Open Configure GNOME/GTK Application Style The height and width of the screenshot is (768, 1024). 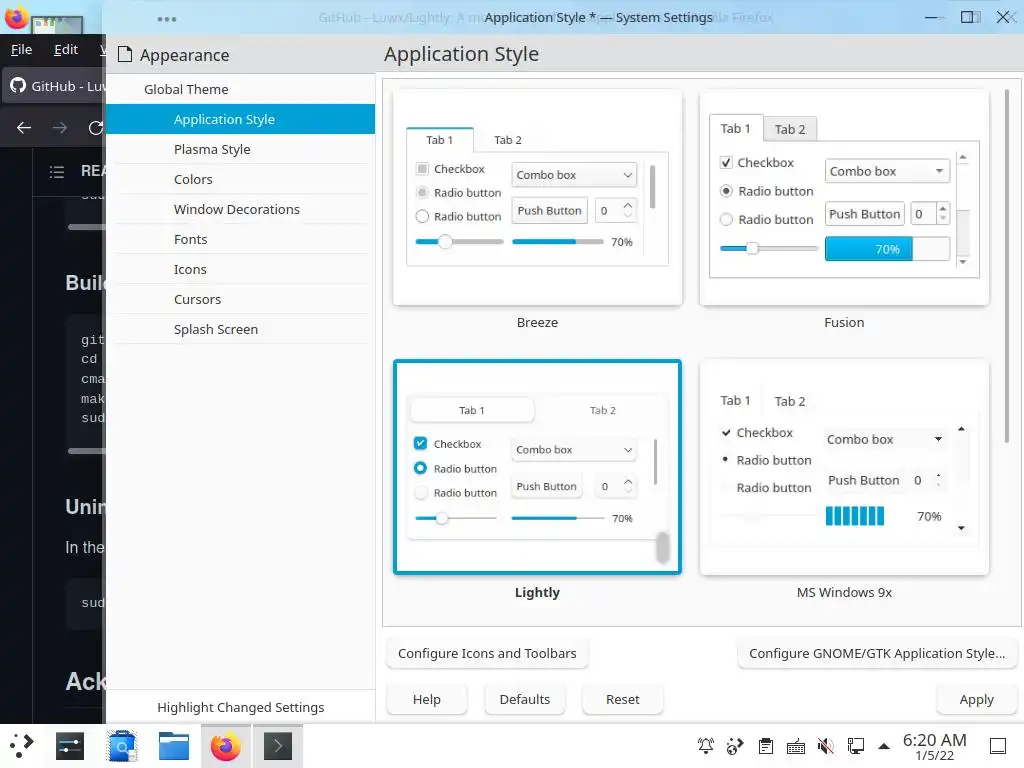coord(877,654)
